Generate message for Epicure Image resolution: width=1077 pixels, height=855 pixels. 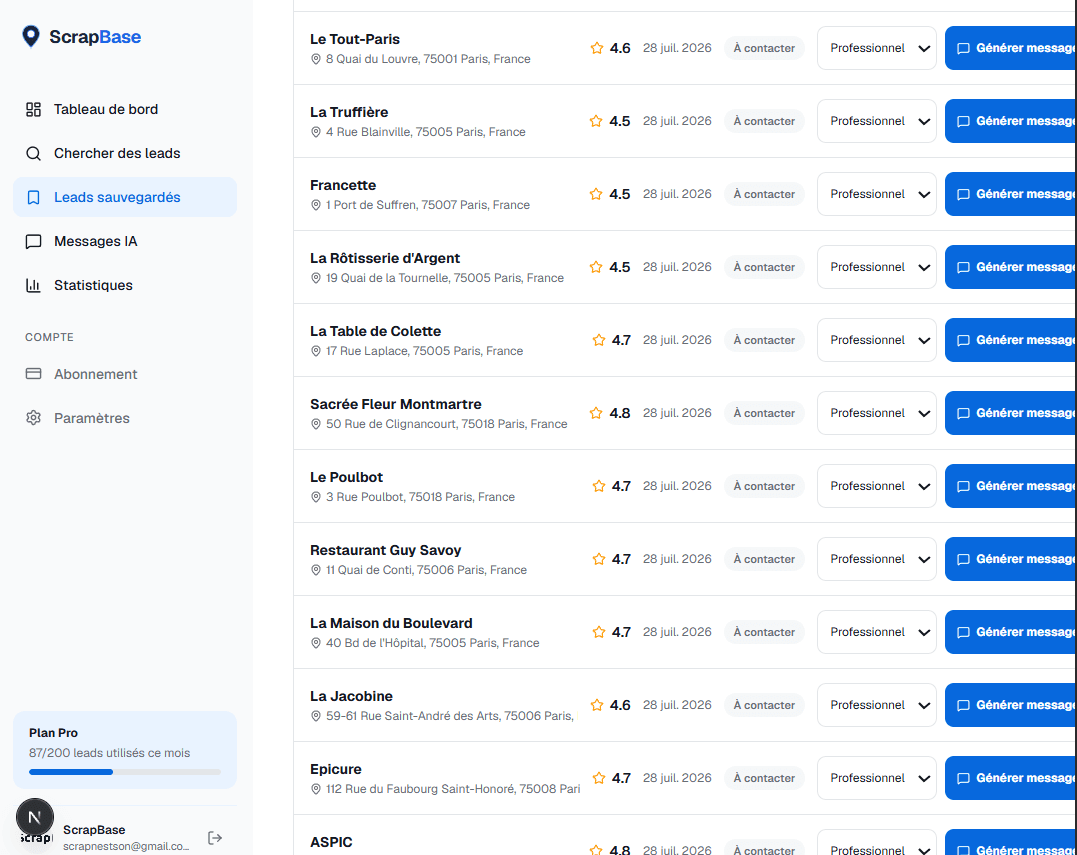click(x=1010, y=778)
